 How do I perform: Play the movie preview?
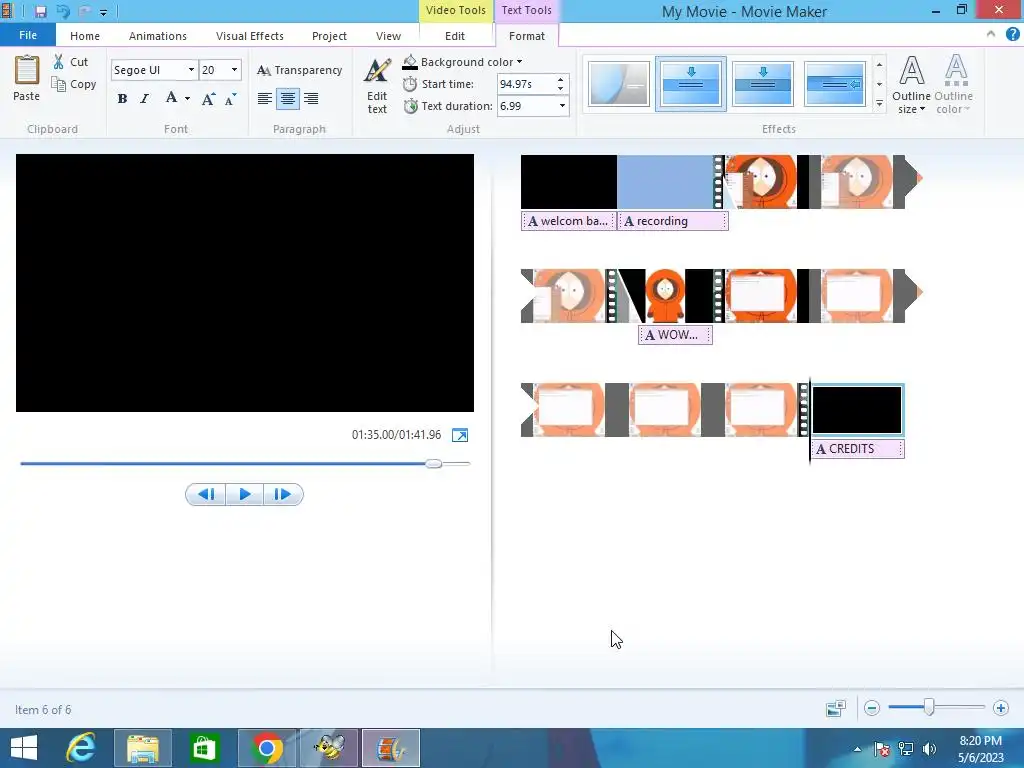click(x=245, y=494)
